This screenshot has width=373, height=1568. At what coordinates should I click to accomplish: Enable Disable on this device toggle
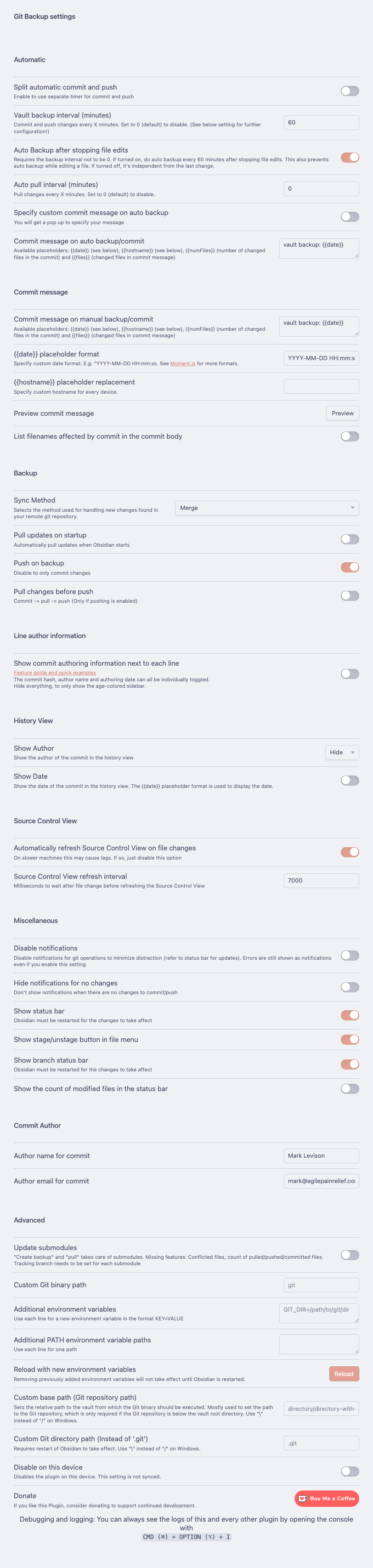click(x=349, y=1471)
